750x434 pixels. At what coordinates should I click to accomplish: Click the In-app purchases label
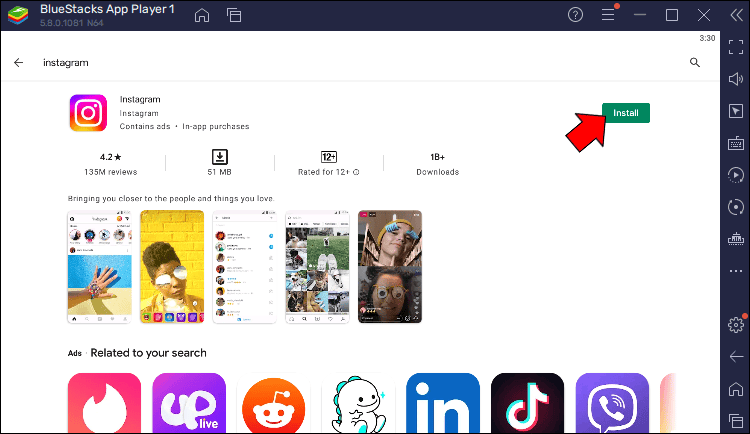tap(216, 126)
